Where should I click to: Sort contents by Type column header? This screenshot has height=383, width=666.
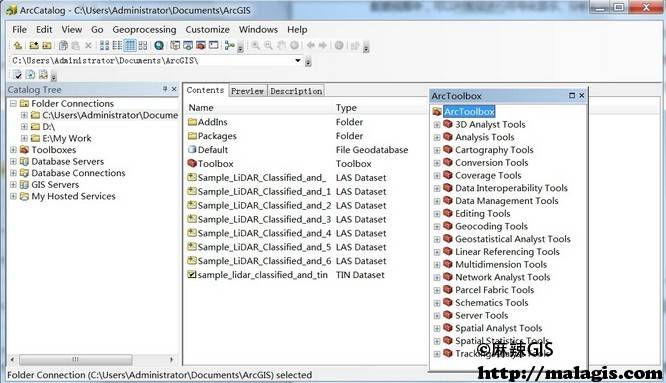(x=346, y=108)
